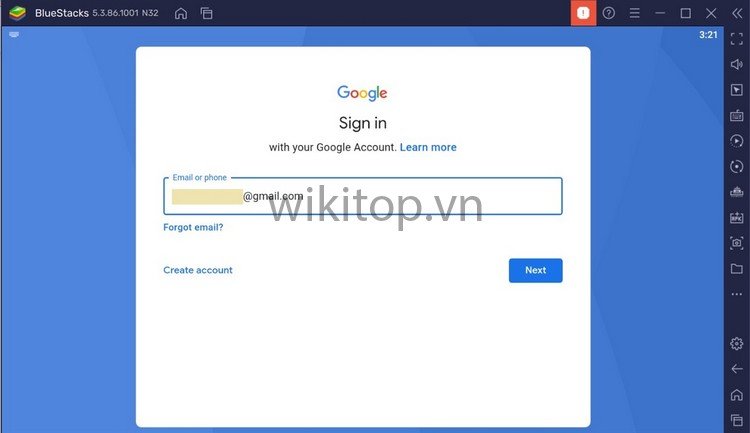The image size is (750, 433).
Task: Click the orange notification alert icon
Action: pyautogui.click(x=583, y=13)
